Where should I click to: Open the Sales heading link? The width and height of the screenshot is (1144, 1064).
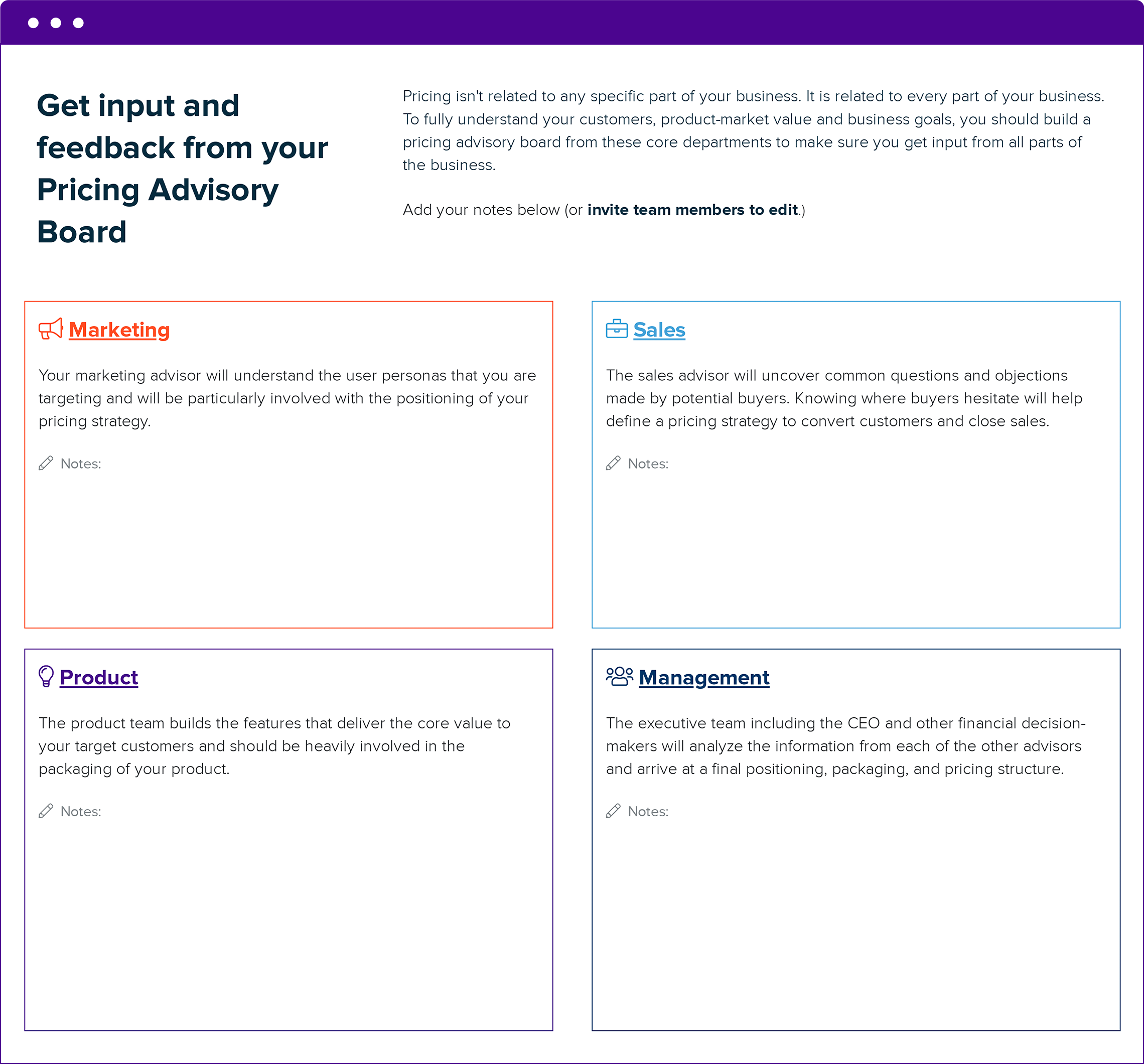(x=659, y=330)
